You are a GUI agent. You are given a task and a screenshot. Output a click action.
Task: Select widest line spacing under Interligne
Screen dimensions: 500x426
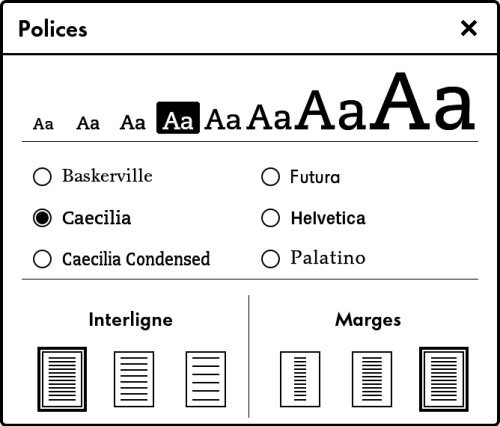(206, 379)
